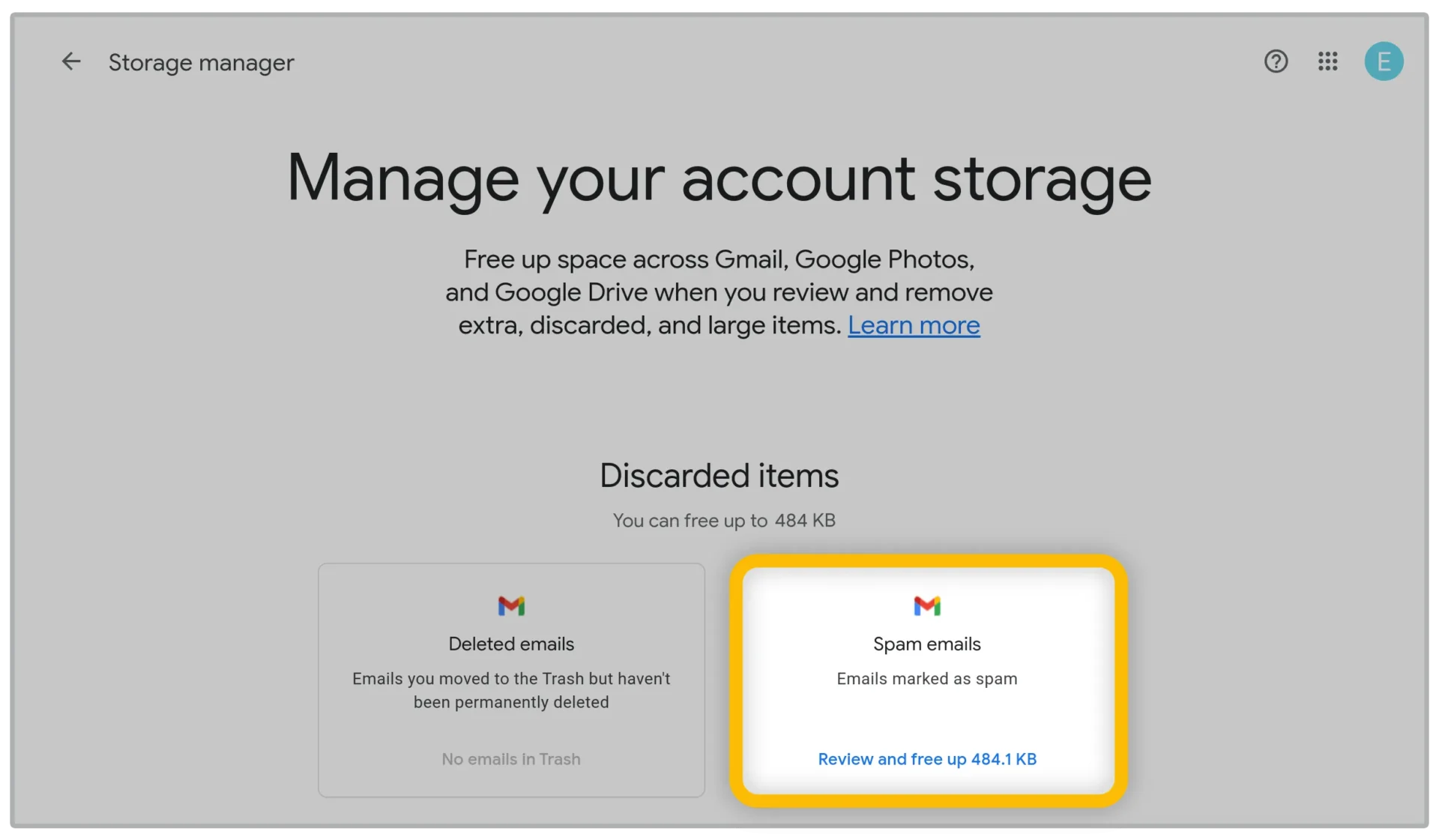This screenshot has width=1439, height=840.
Task: Click the Deleted emails Trash description text
Action: tap(511, 690)
